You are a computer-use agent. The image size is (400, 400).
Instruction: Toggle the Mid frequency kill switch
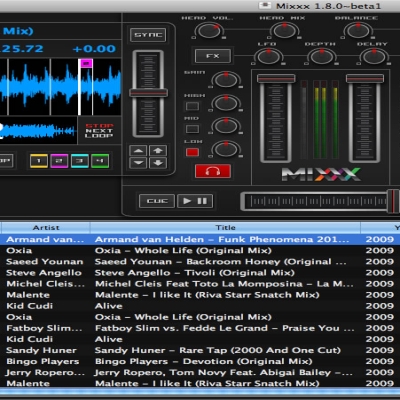(x=192, y=129)
